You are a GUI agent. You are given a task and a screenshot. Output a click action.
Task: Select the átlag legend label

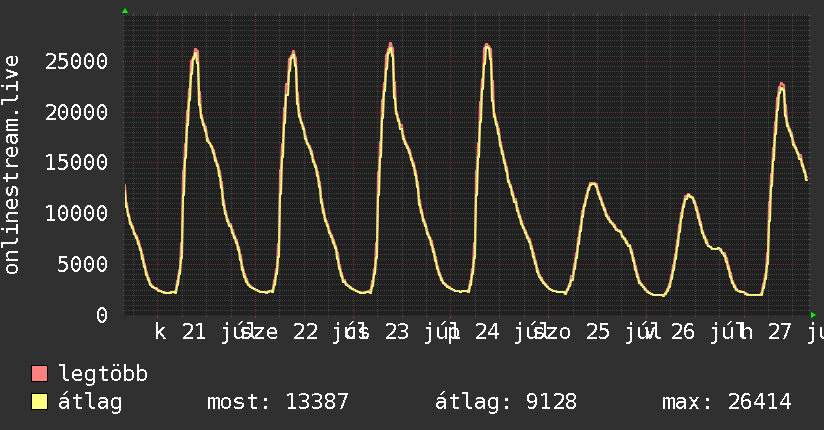pos(90,402)
